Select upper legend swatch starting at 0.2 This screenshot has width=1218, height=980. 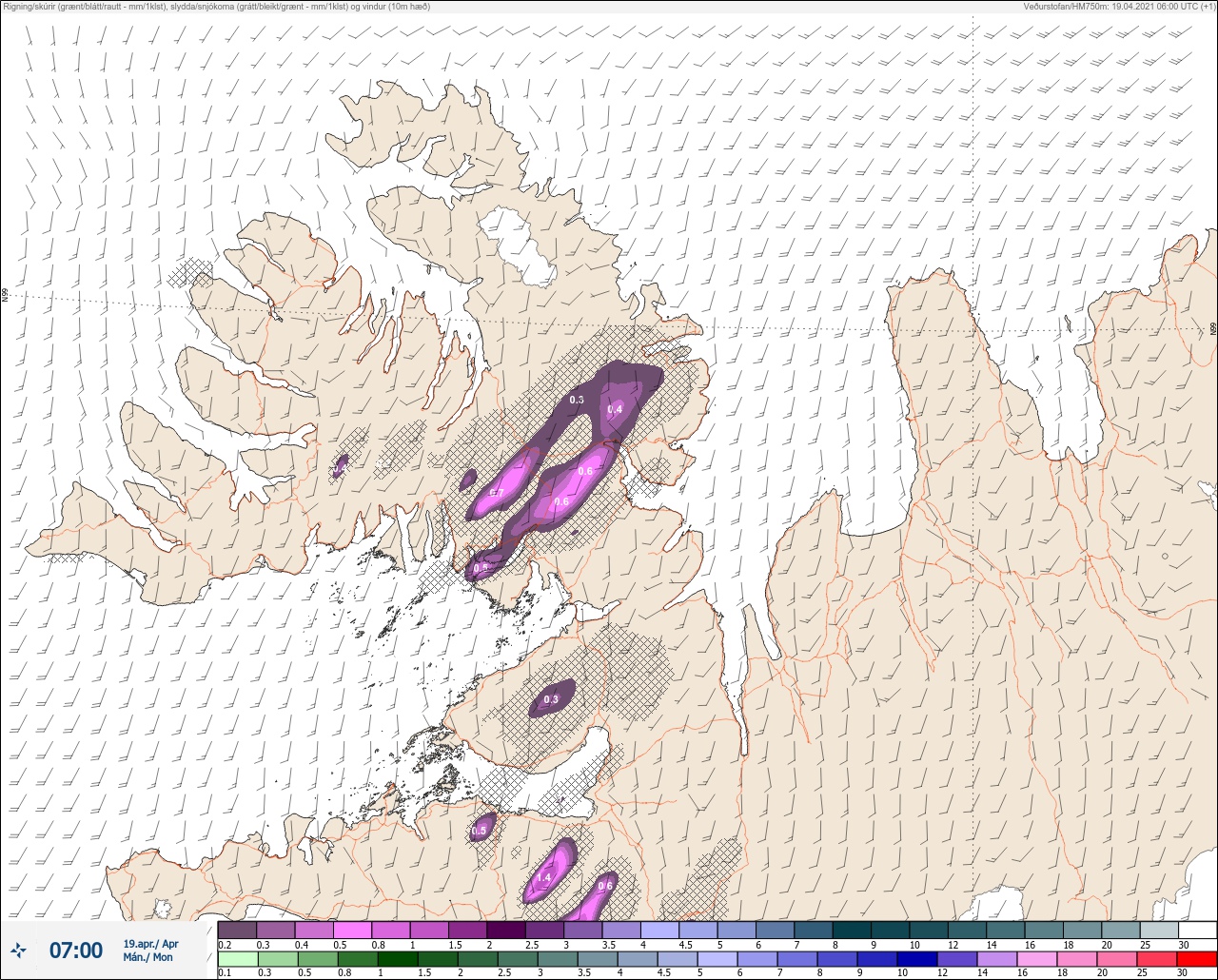237,930
